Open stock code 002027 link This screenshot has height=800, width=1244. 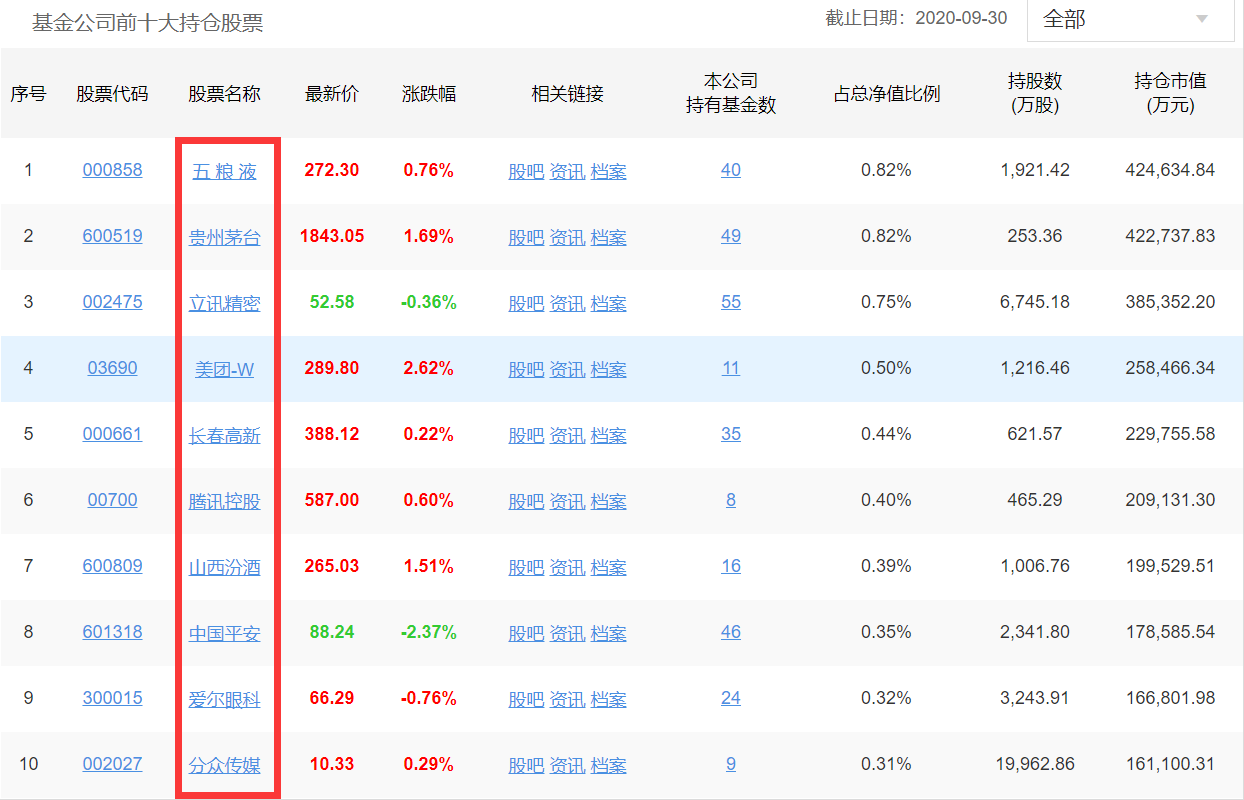(112, 764)
